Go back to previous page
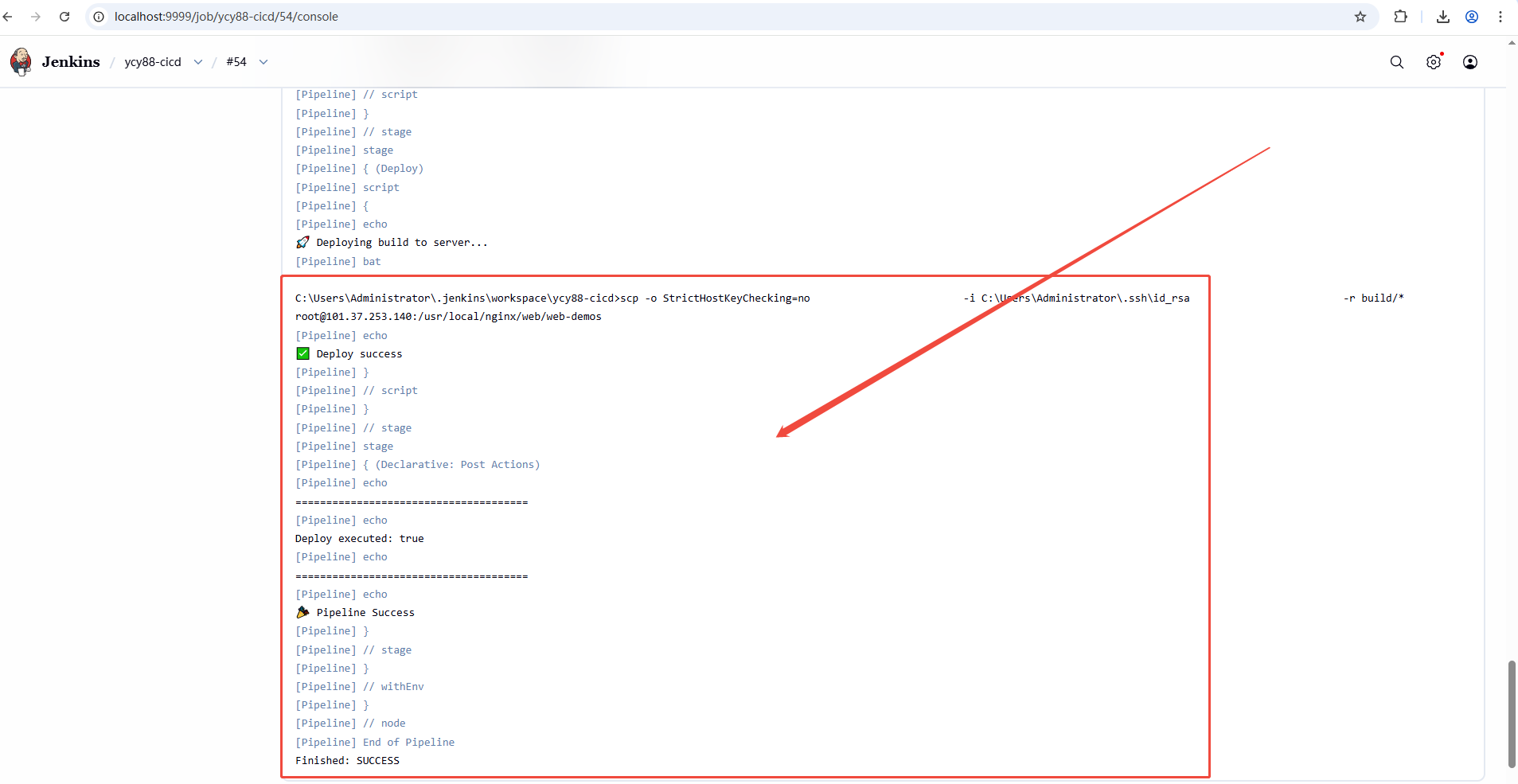The height and width of the screenshot is (784, 1518). pos(8,17)
